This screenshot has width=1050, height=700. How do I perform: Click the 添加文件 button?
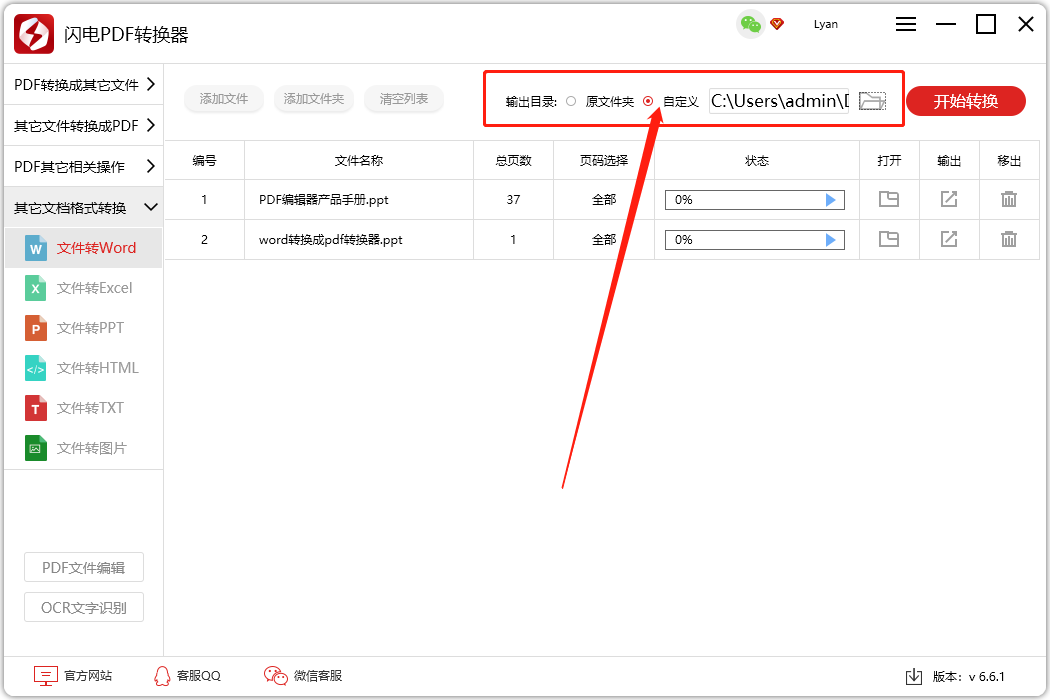click(224, 98)
